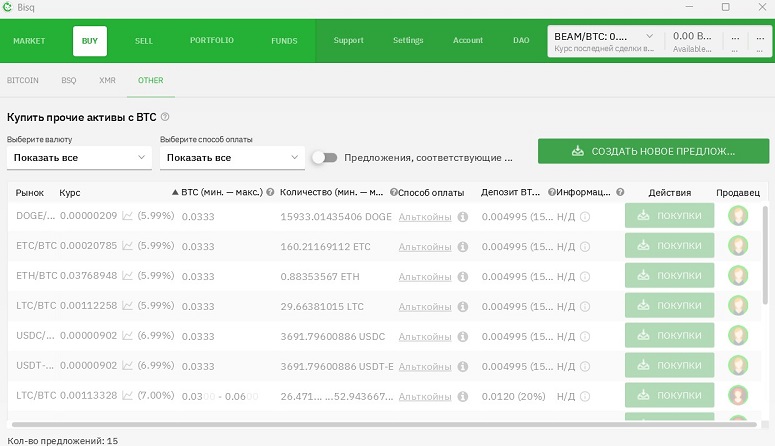Open the currency selection dropdown
This screenshot has height=446, width=775.
(79, 158)
